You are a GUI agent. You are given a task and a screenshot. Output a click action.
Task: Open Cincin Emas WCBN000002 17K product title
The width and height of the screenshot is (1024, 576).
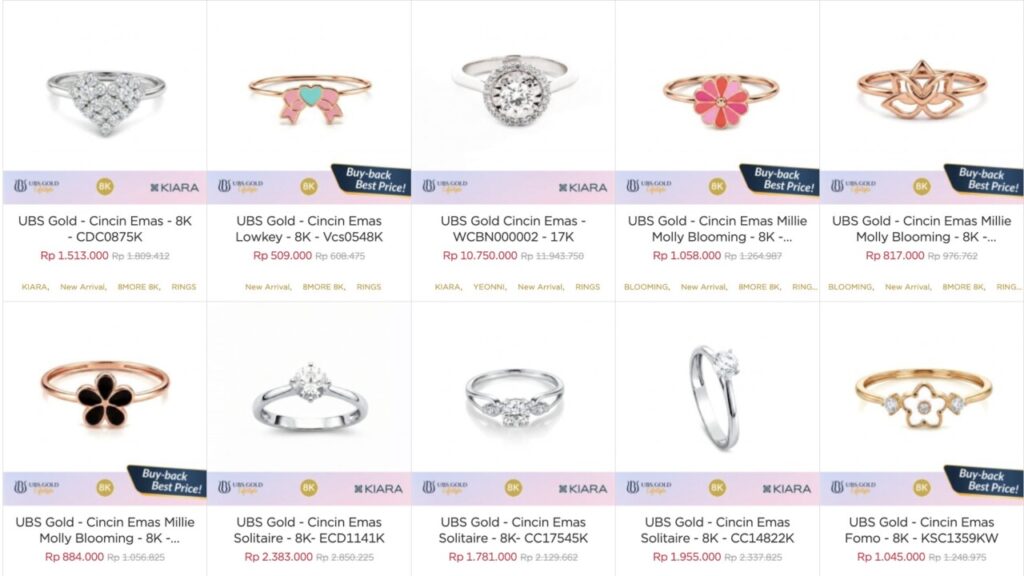513,229
